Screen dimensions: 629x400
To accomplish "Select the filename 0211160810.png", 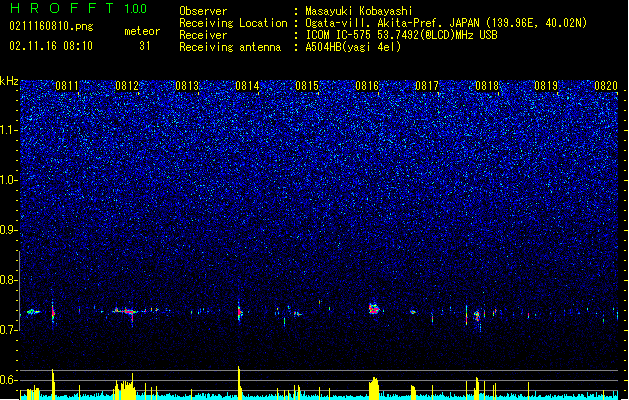I will (x=51, y=26).
